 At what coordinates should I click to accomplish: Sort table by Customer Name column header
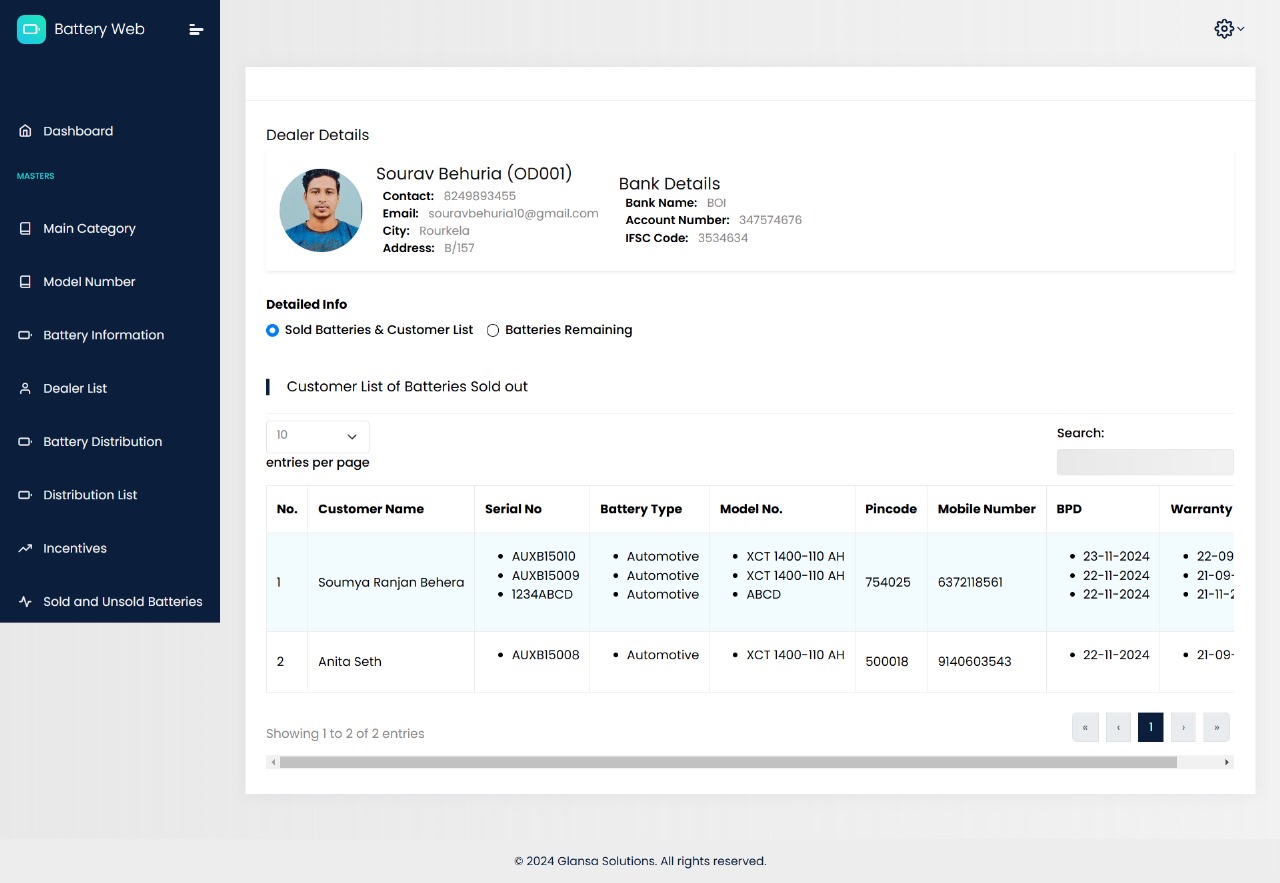[371, 509]
